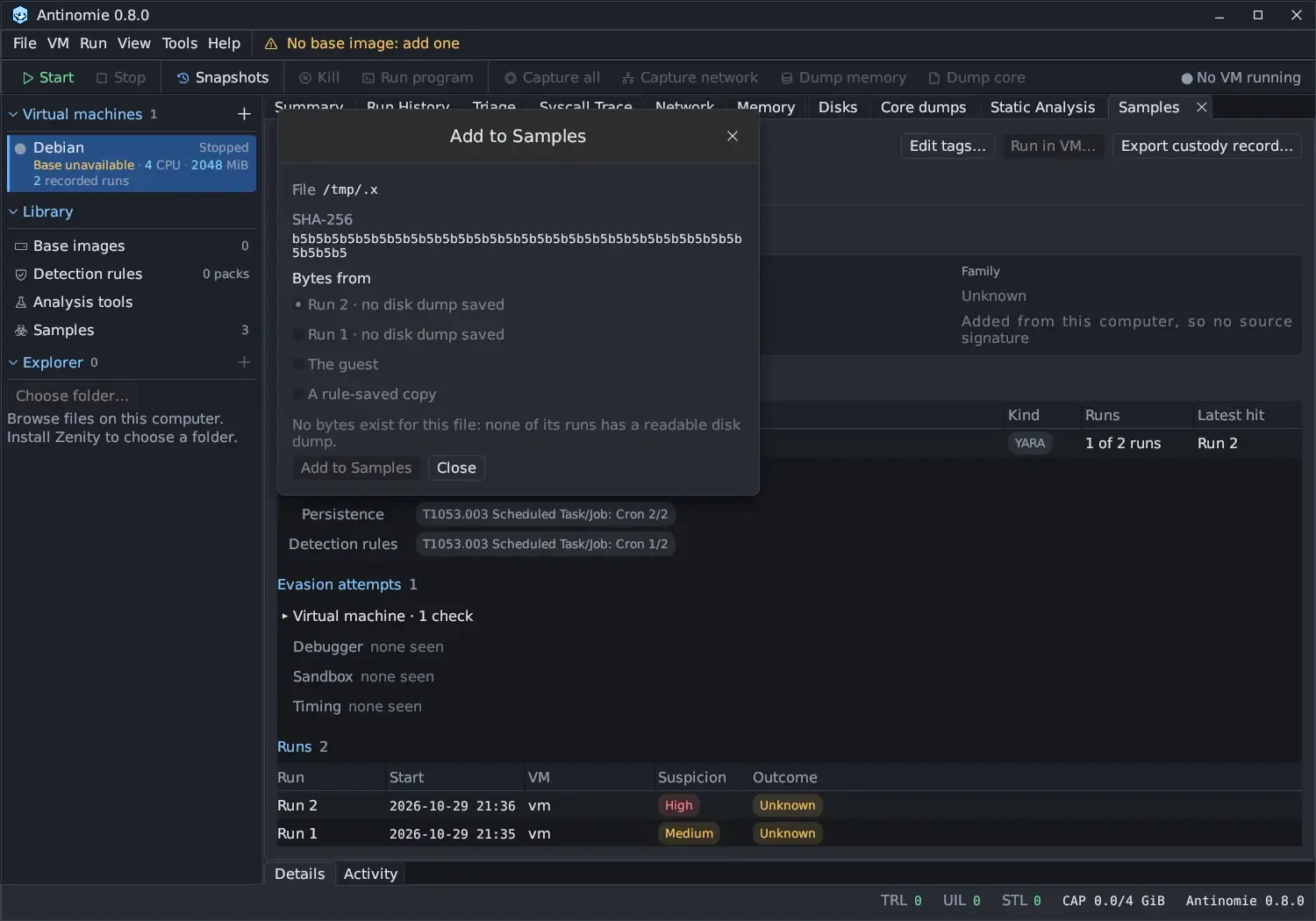1316x921 pixels.
Task: Open the Tools menu
Action: click(x=180, y=44)
